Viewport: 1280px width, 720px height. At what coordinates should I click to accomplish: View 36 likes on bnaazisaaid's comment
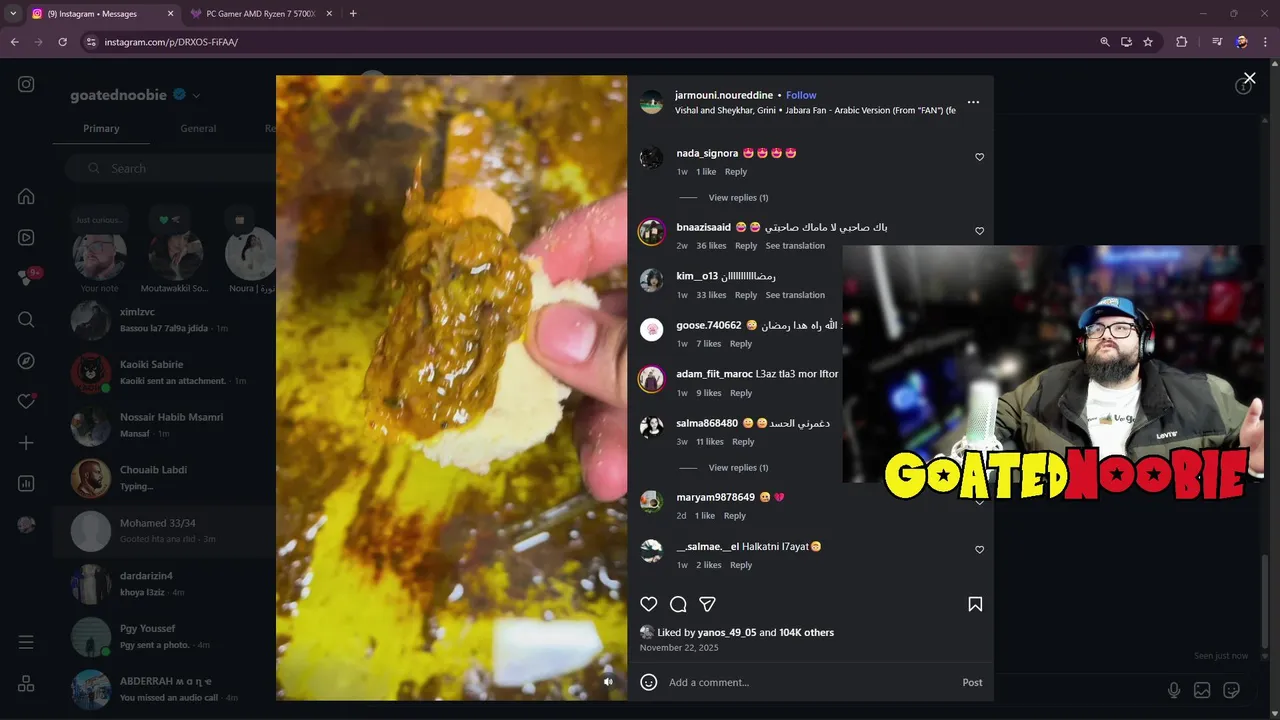coord(711,246)
